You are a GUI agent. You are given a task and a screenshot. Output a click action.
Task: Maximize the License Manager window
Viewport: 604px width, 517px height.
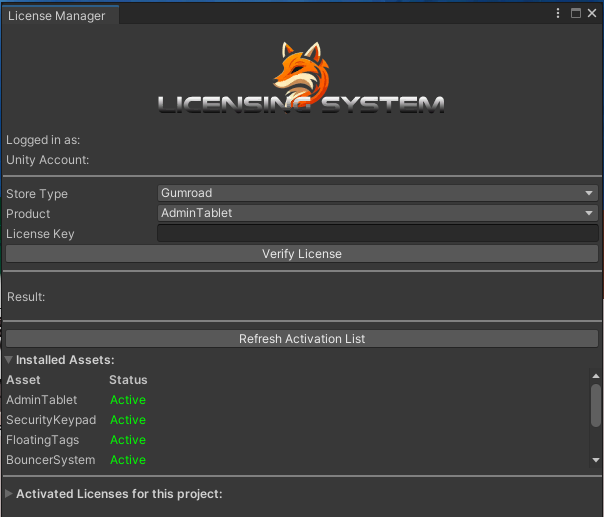[x=575, y=13]
